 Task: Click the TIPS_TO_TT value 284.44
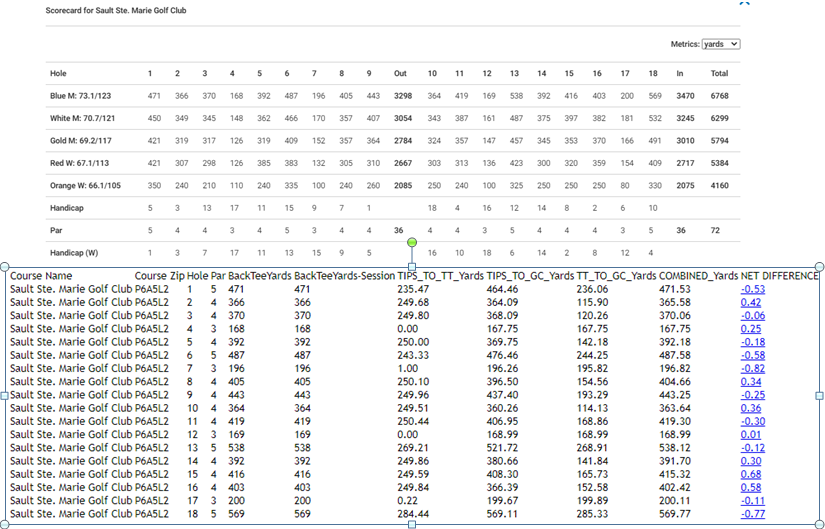pyautogui.click(x=413, y=514)
